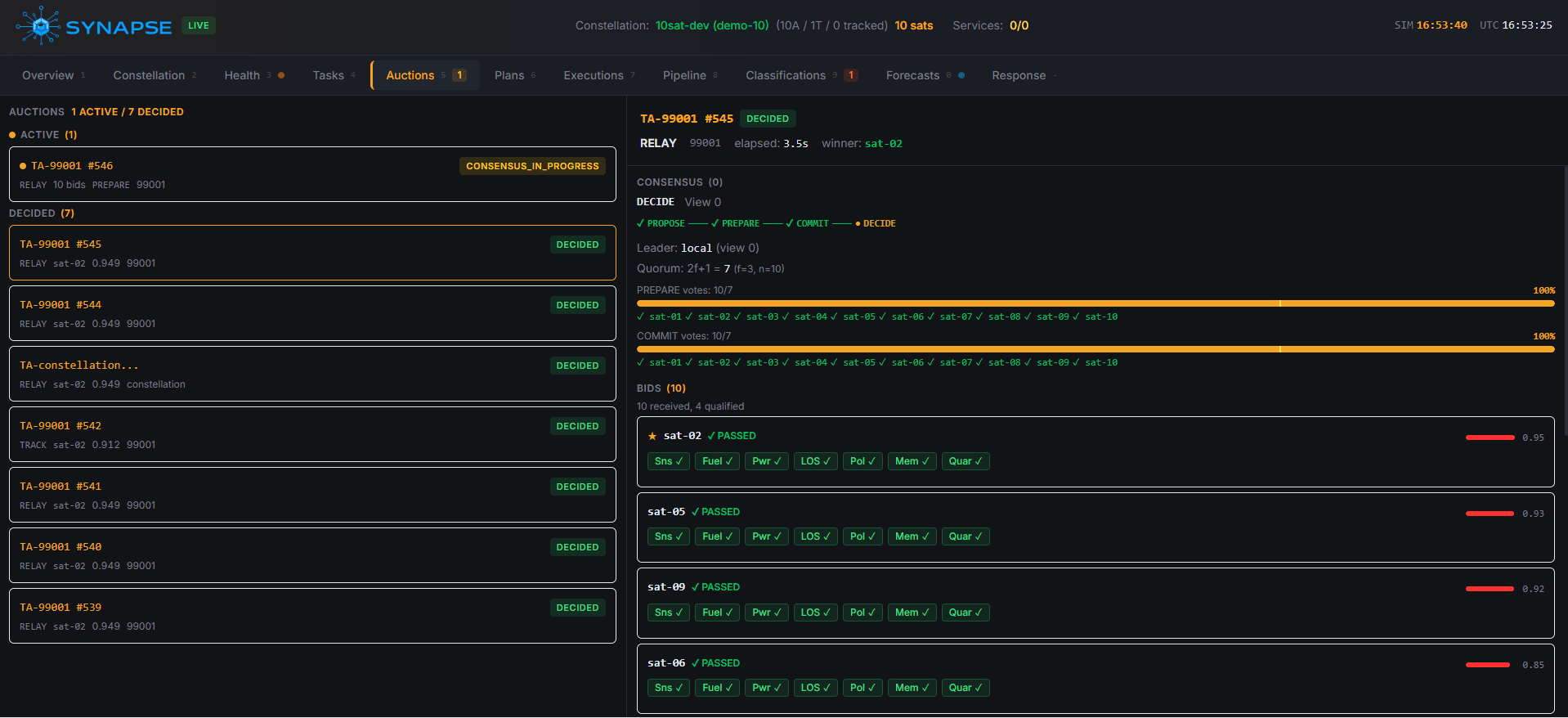Click the Quar check chip for sat-09
This screenshot has width=1568, height=718.
(x=965, y=613)
